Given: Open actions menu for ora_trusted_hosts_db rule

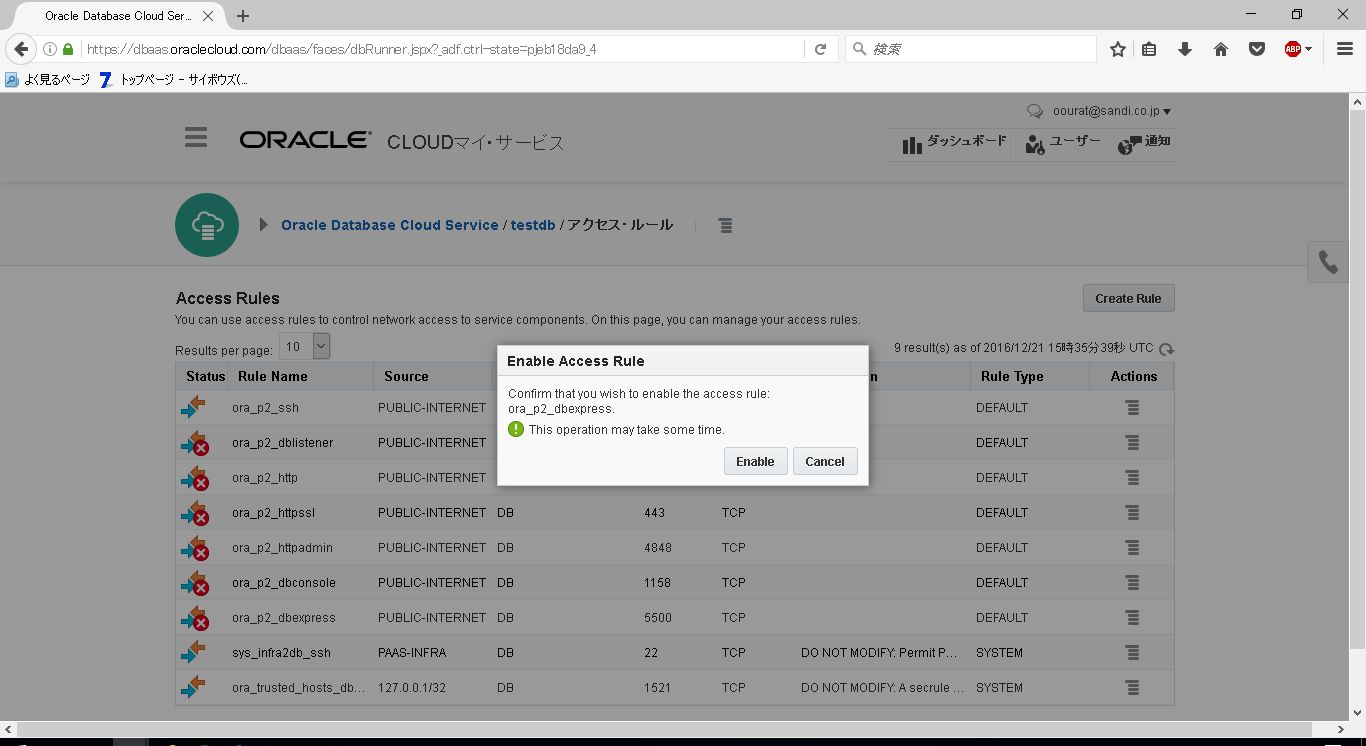Looking at the screenshot, I should [x=1132, y=688].
